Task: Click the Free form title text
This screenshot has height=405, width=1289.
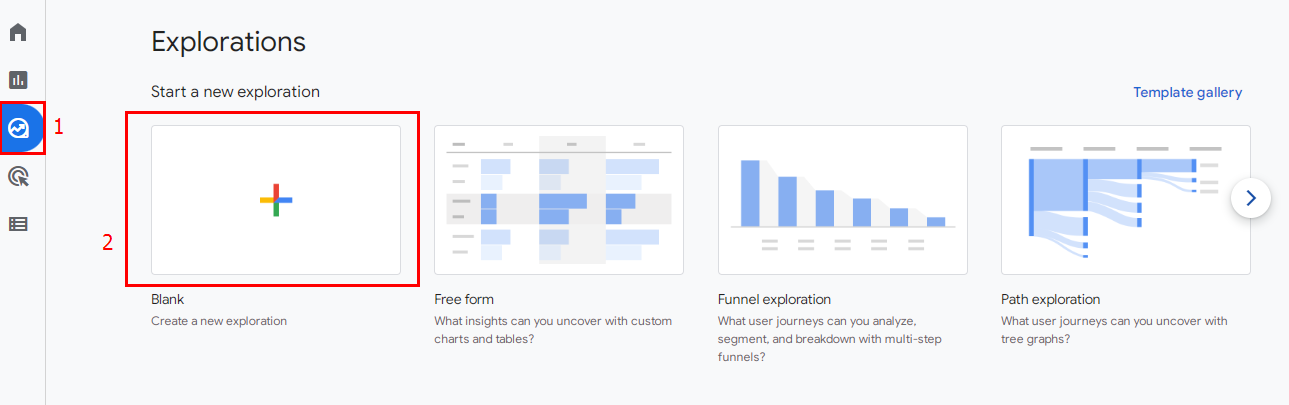Action: pyautogui.click(x=464, y=299)
